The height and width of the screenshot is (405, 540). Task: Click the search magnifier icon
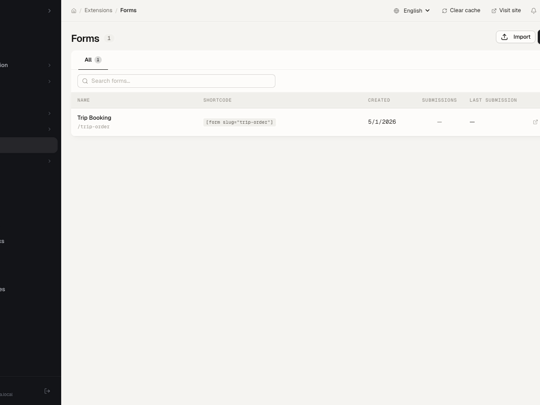pyautogui.click(x=85, y=81)
